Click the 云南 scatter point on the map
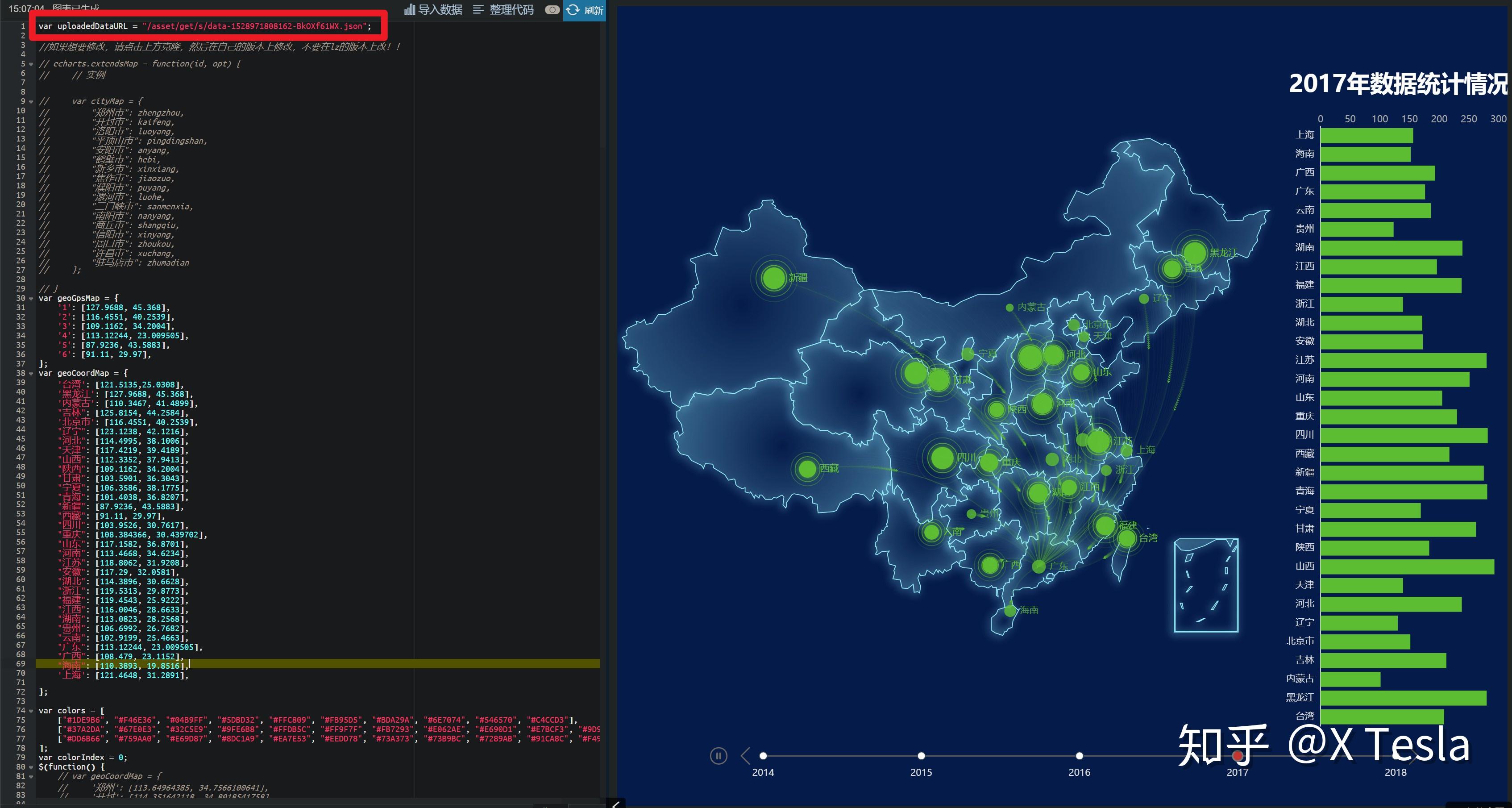 (x=931, y=533)
